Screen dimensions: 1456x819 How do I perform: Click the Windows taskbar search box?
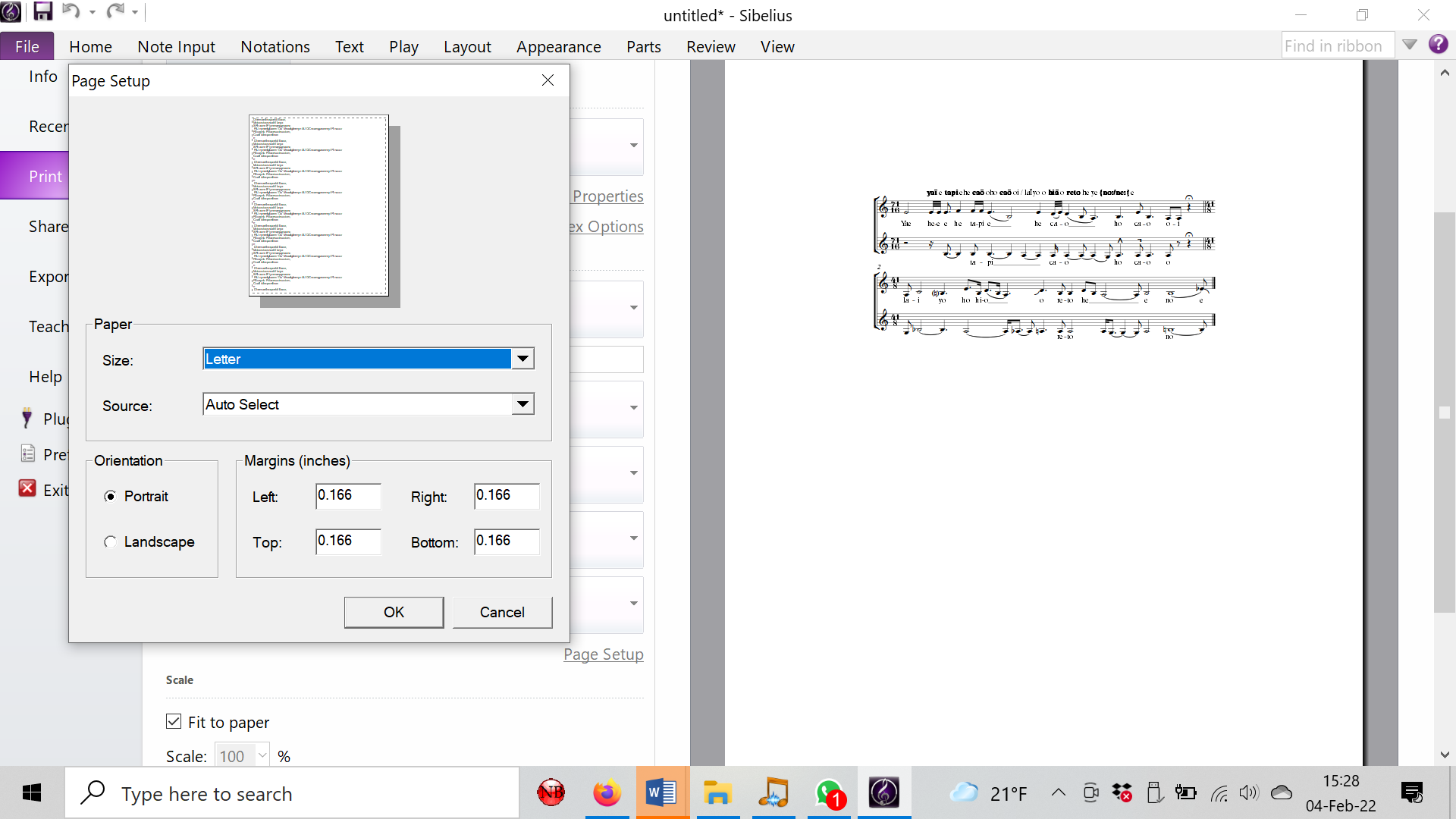292,793
